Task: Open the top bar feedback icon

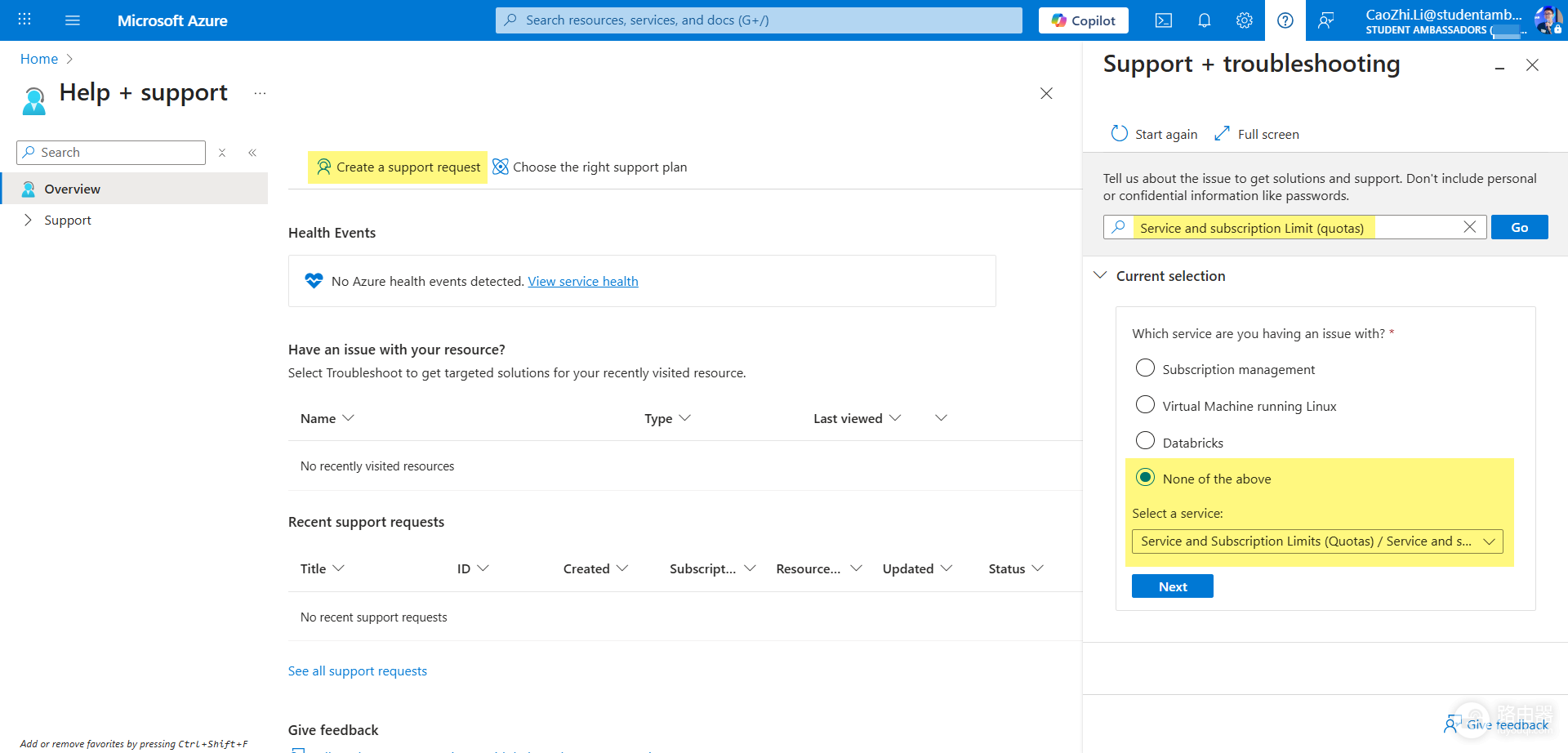Action: pos(1326,20)
